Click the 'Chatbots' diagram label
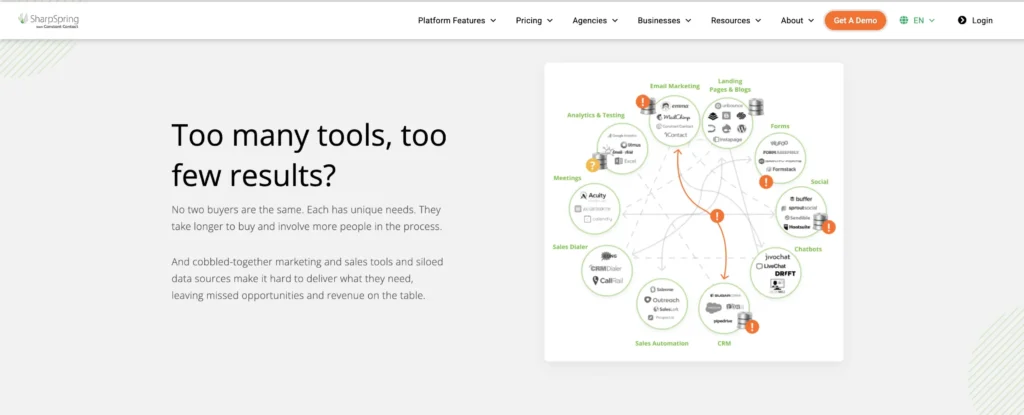1024x415 pixels. (808, 249)
